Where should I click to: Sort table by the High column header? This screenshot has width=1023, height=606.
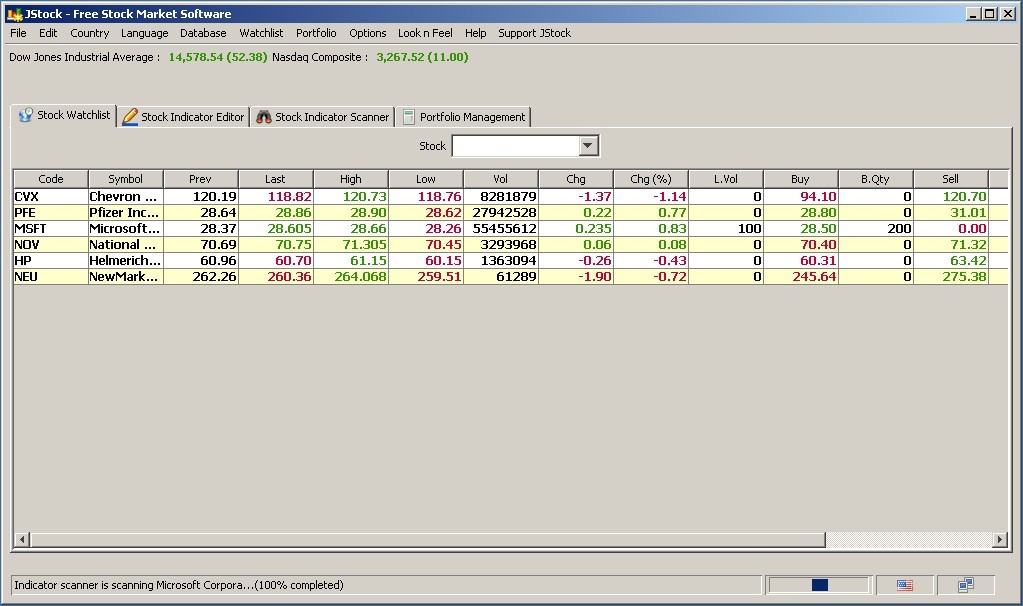pos(350,179)
